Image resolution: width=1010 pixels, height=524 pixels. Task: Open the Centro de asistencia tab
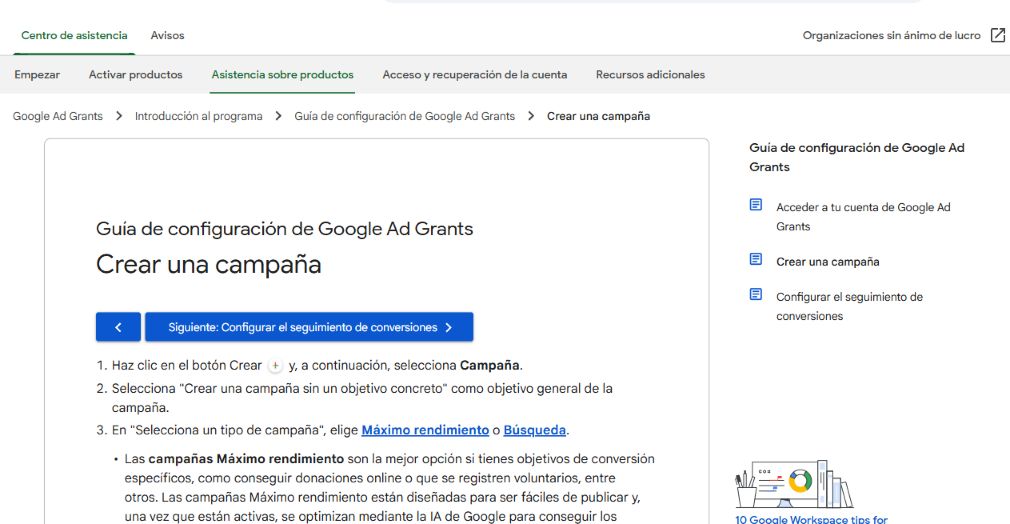(x=74, y=35)
